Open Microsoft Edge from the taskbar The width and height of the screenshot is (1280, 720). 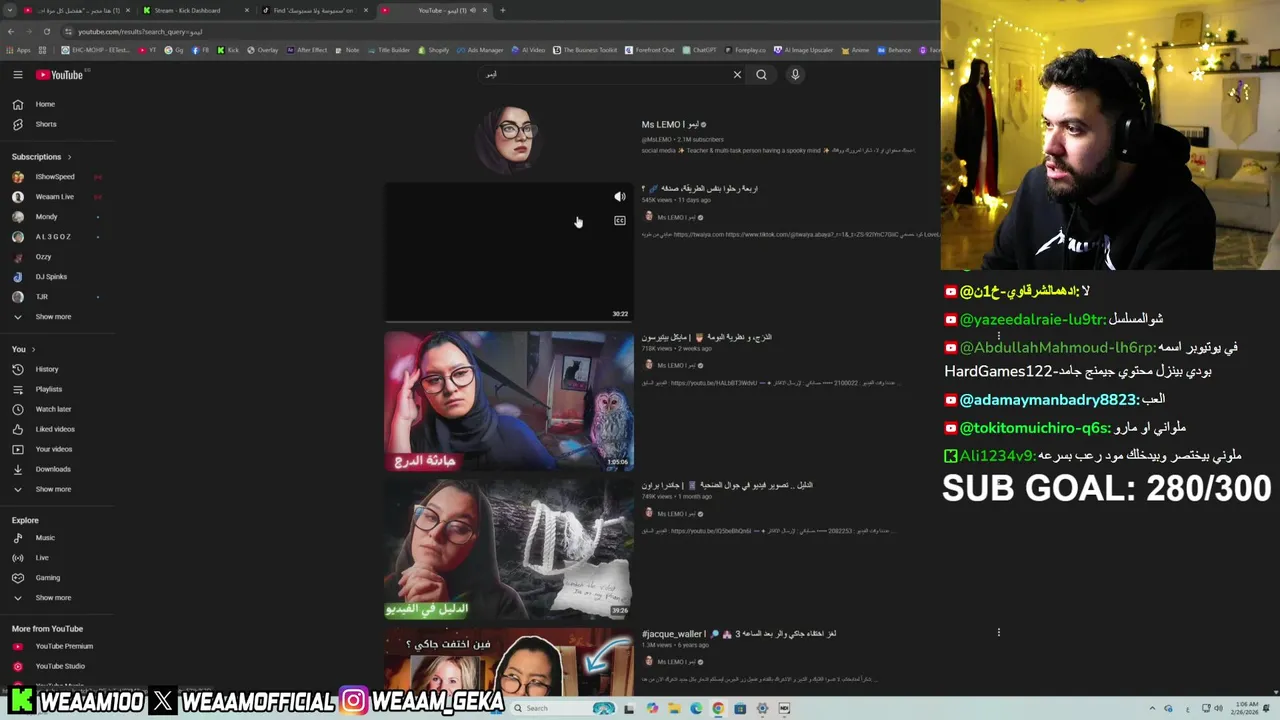click(x=696, y=709)
